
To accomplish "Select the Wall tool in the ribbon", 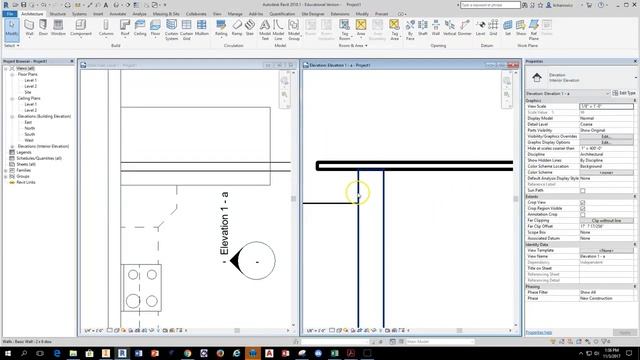I will point(29,28).
